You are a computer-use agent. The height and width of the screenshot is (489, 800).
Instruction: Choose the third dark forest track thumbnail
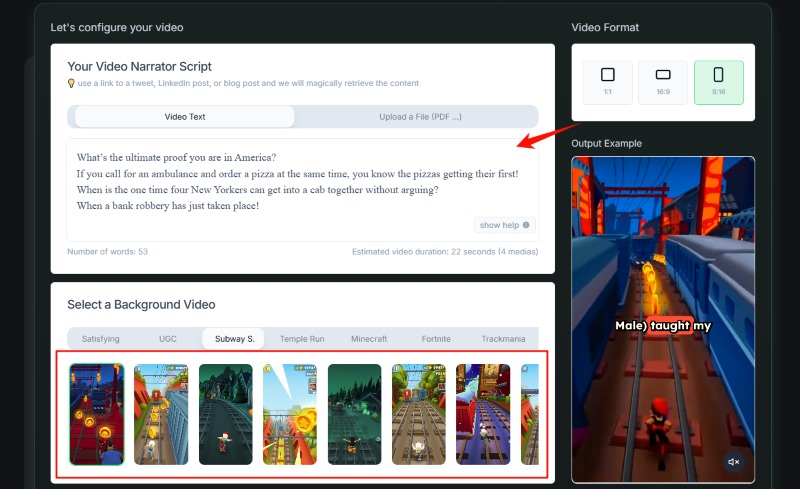226,414
